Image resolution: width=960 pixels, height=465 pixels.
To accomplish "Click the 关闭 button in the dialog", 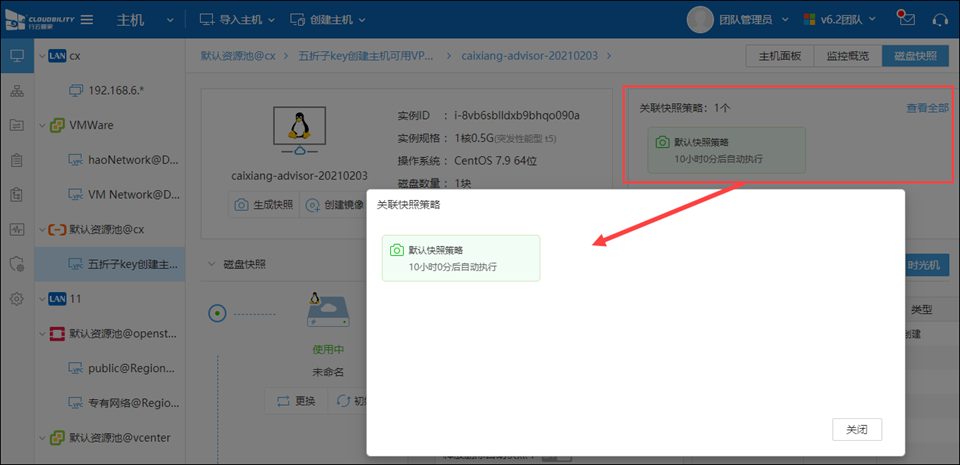I will click(x=856, y=429).
